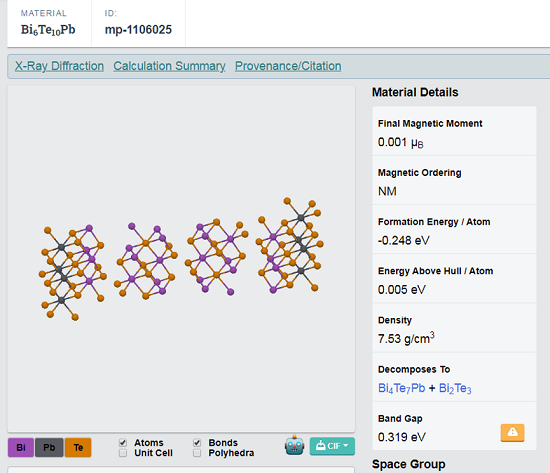550x473 pixels.
Task: Click the download tray icon in CIF button
Action: pyautogui.click(x=320, y=446)
